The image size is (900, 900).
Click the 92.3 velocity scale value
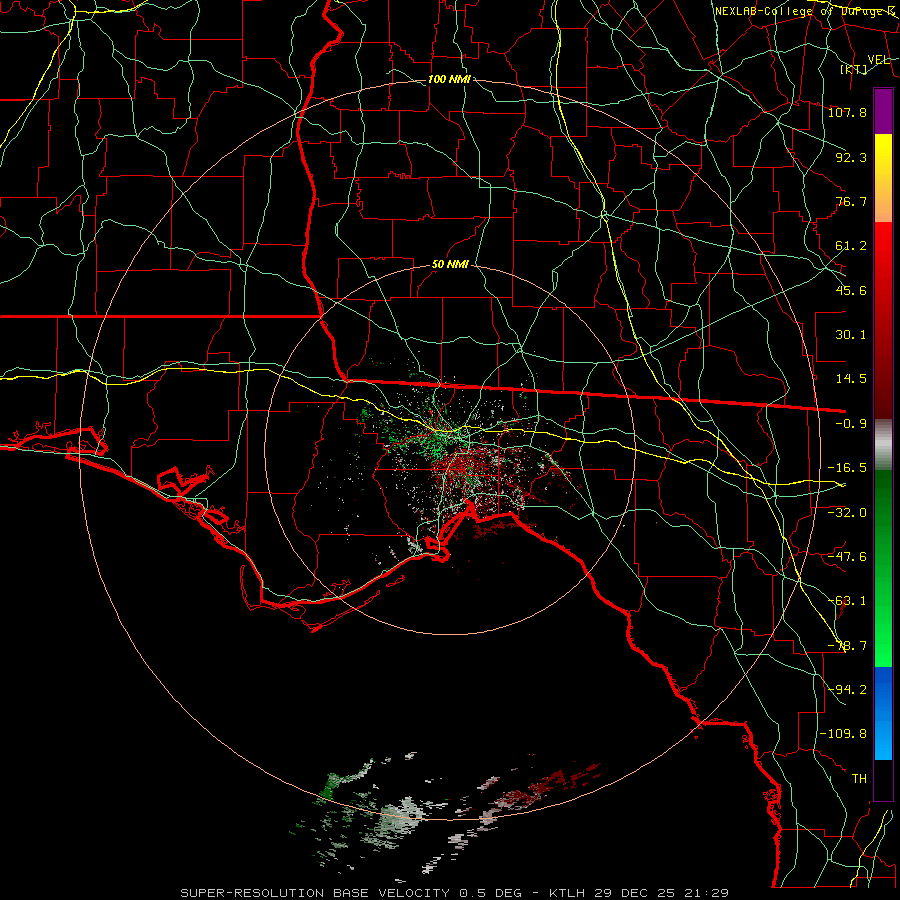(x=851, y=157)
